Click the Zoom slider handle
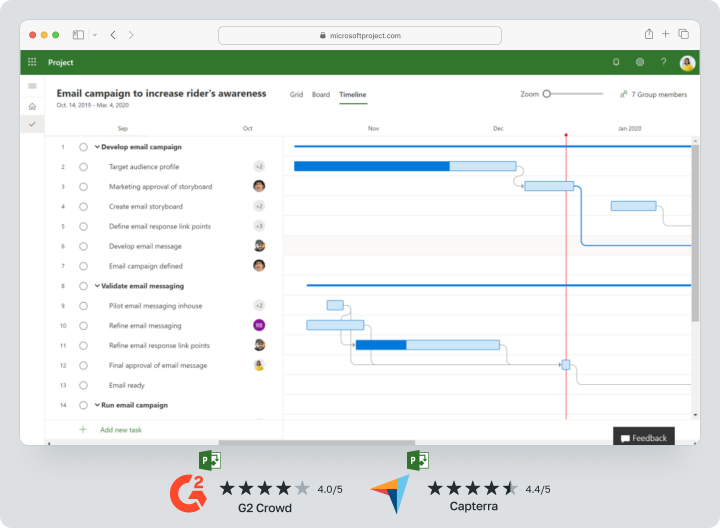720x528 pixels. (x=546, y=94)
